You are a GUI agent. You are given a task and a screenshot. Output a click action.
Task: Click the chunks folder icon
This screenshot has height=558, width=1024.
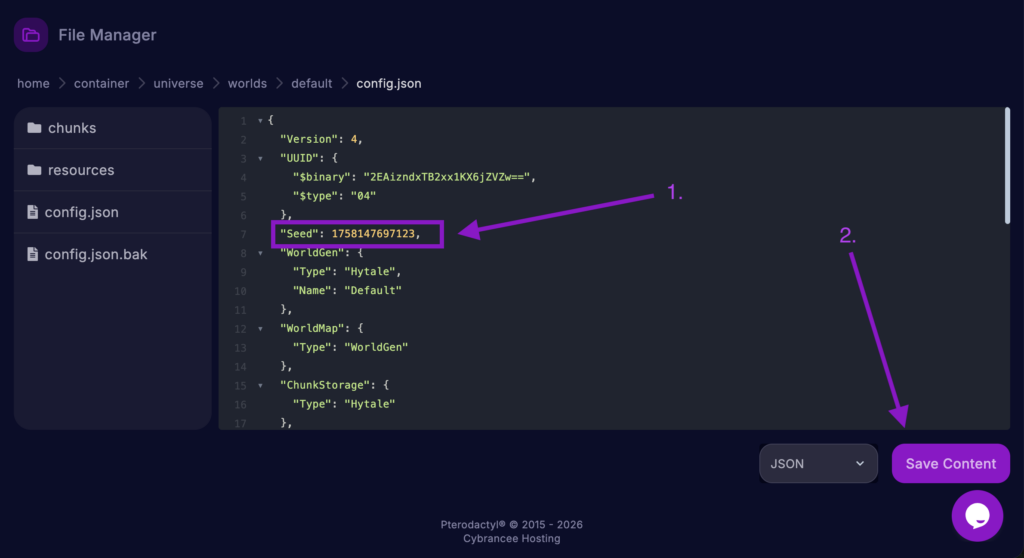pos(34,128)
